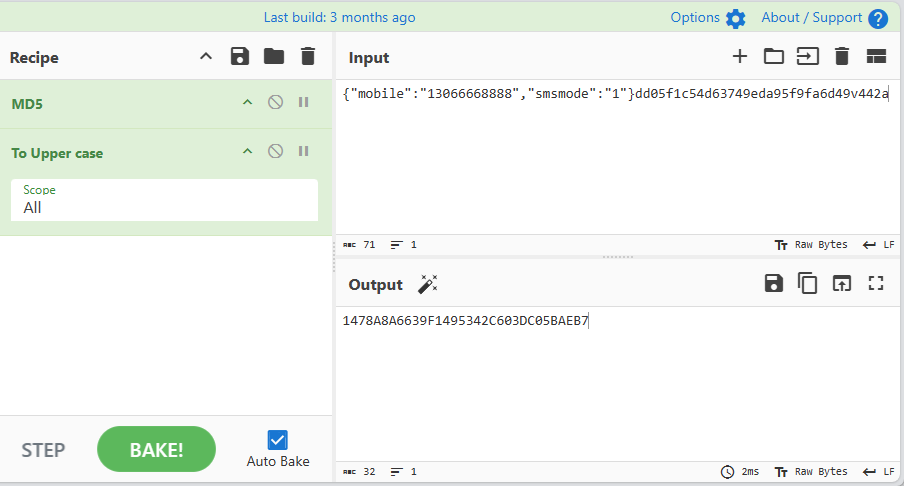The width and height of the screenshot is (904, 486).
Task: Disable the MD5 operation
Action: [x=275, y=103]
